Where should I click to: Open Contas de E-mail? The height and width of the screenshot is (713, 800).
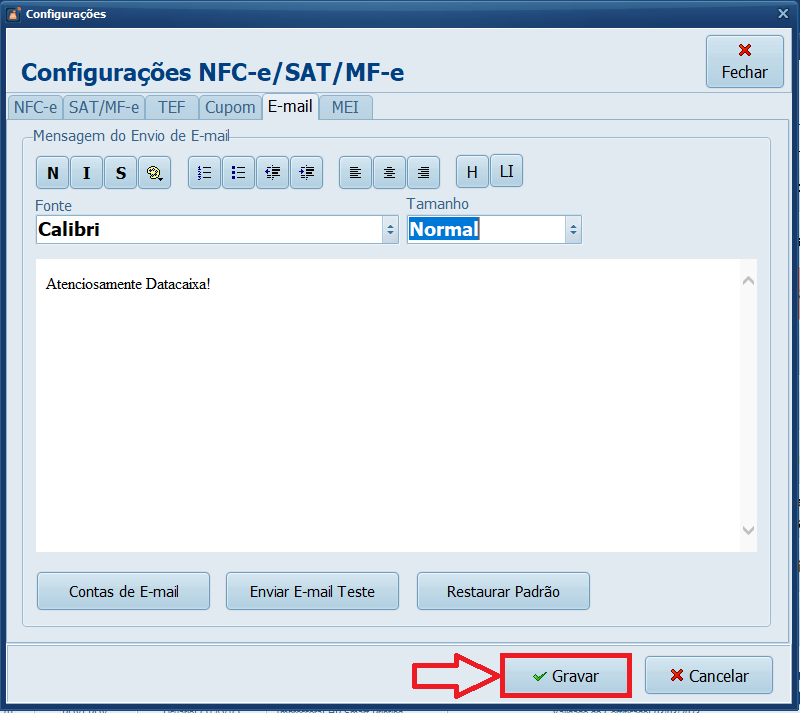pos(123,591)
